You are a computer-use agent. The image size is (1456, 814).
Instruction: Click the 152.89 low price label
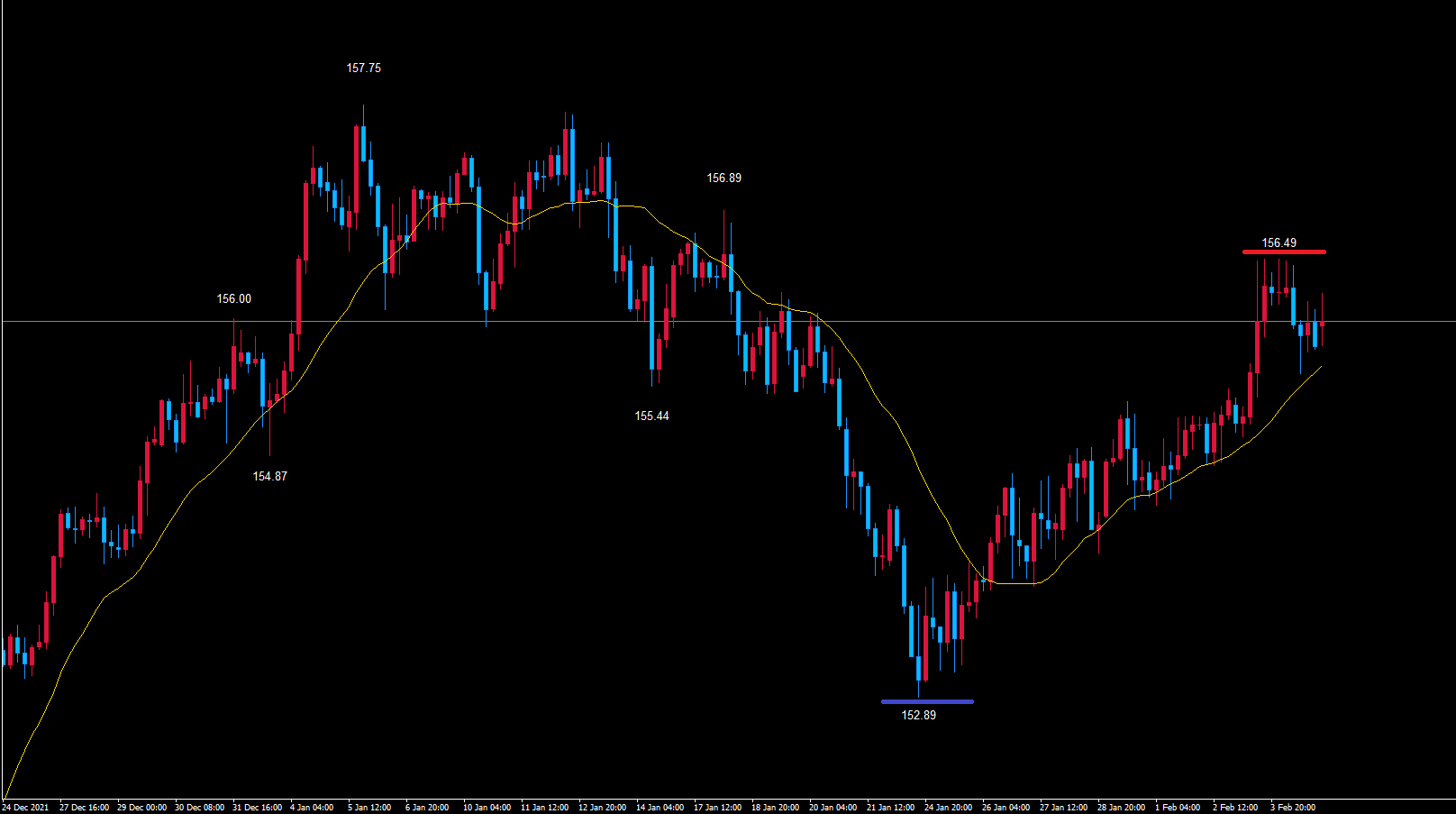point(918,716)
